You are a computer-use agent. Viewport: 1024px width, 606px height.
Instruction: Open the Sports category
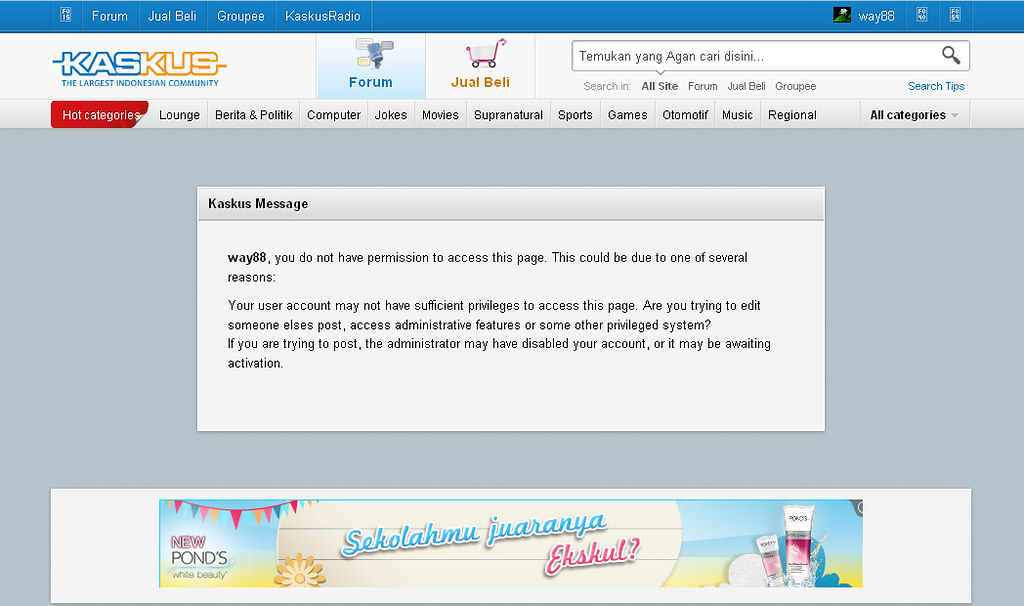(x=575, y=115)
